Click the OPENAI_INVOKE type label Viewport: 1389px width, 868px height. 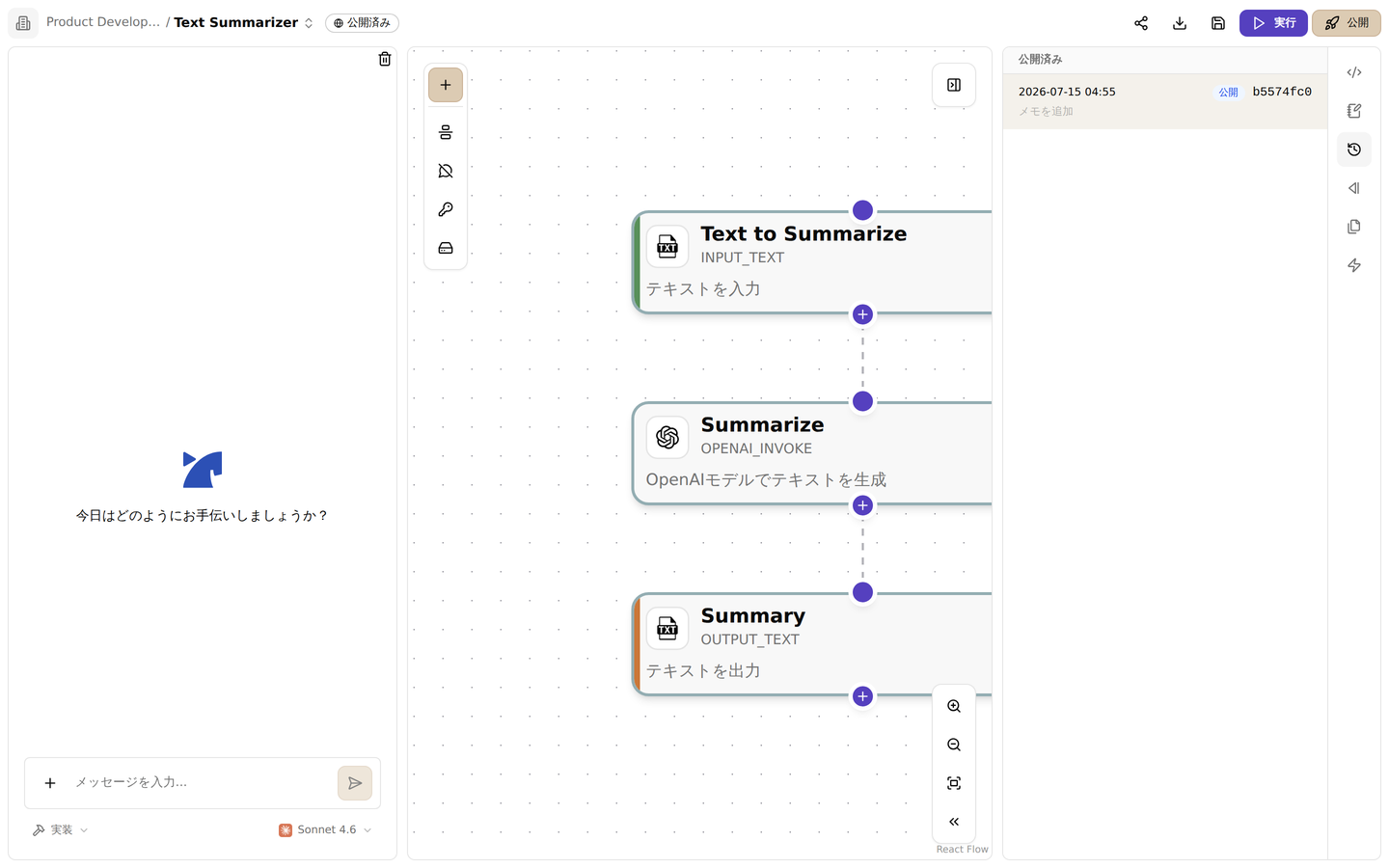756,448
